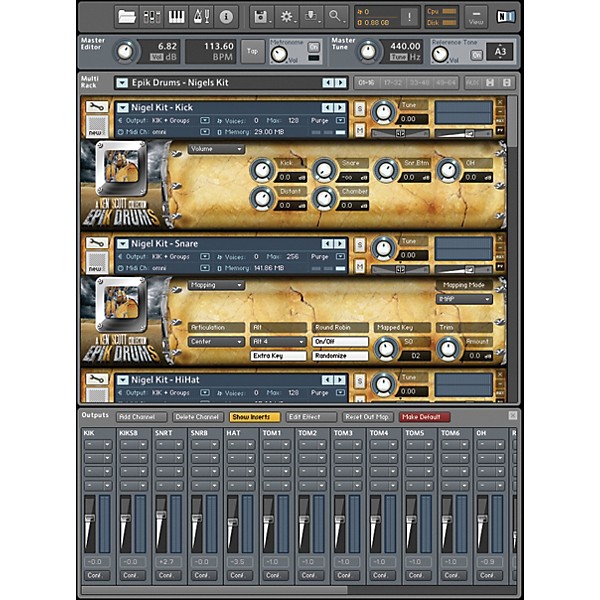This screenshot has width=600, height=600.
Task: Load next instrument for Nigel Kit - Snare
Action: tap(339, 244)
